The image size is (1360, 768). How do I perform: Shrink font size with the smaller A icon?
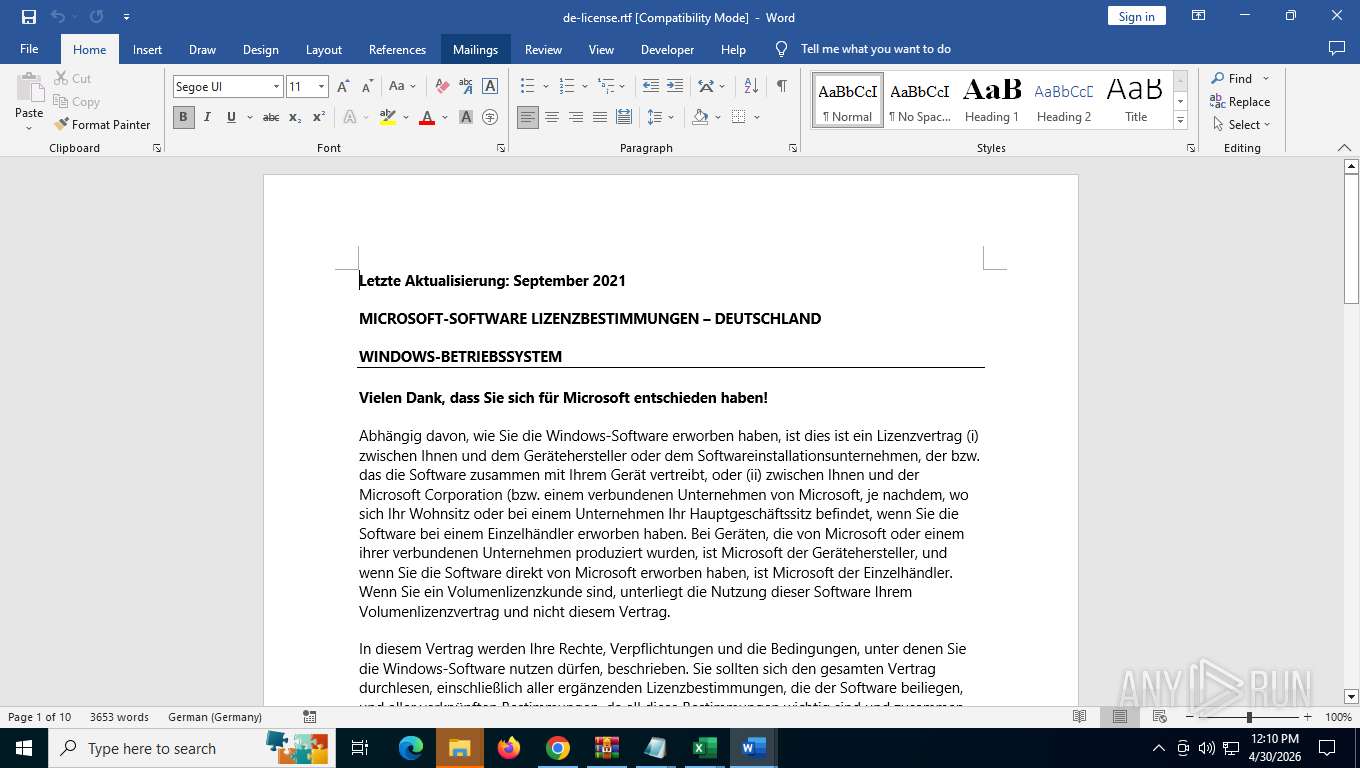(x=366, y=87)
